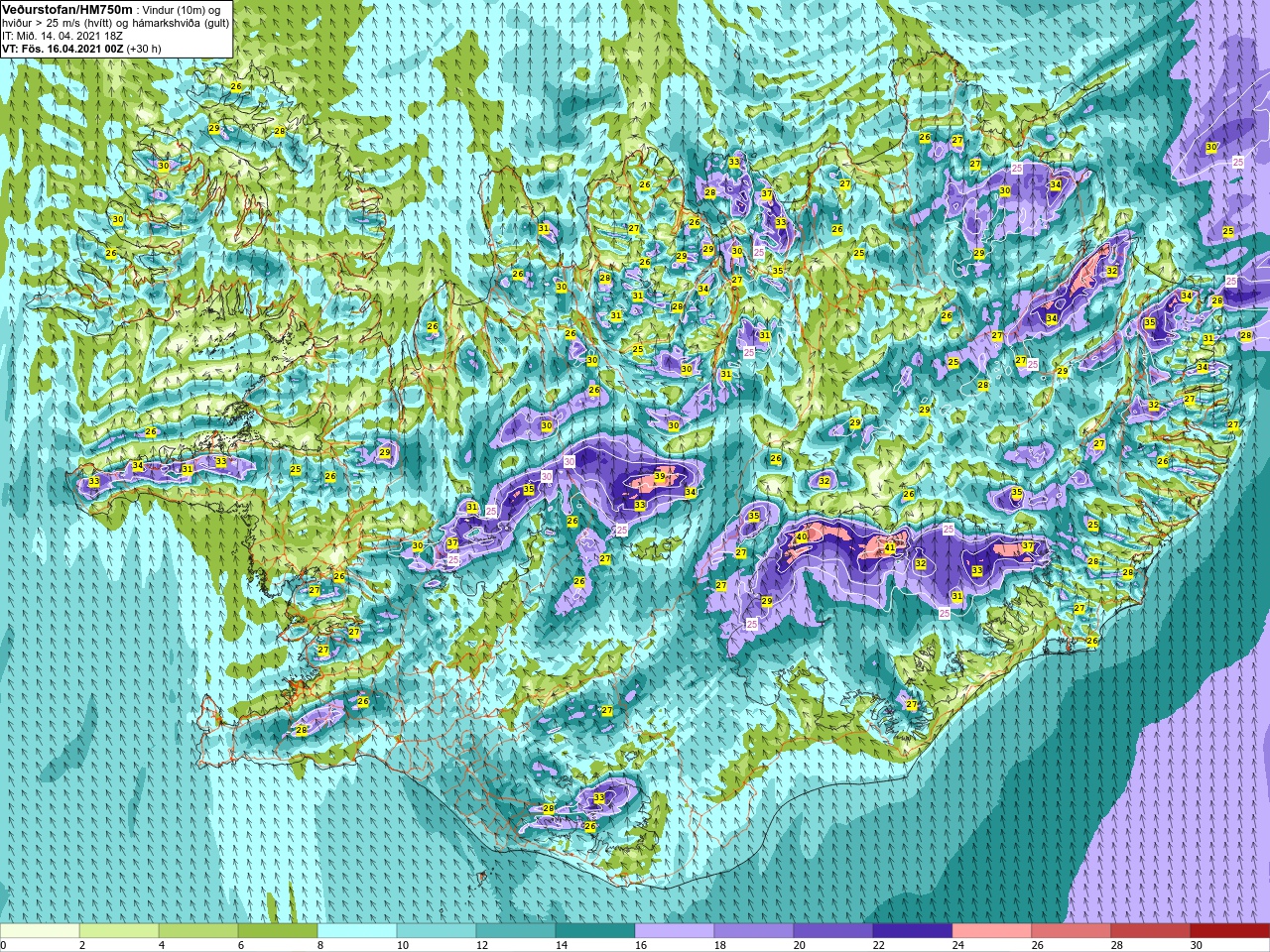Select the light lavender 16–18 legend swatch

[675, 931]
